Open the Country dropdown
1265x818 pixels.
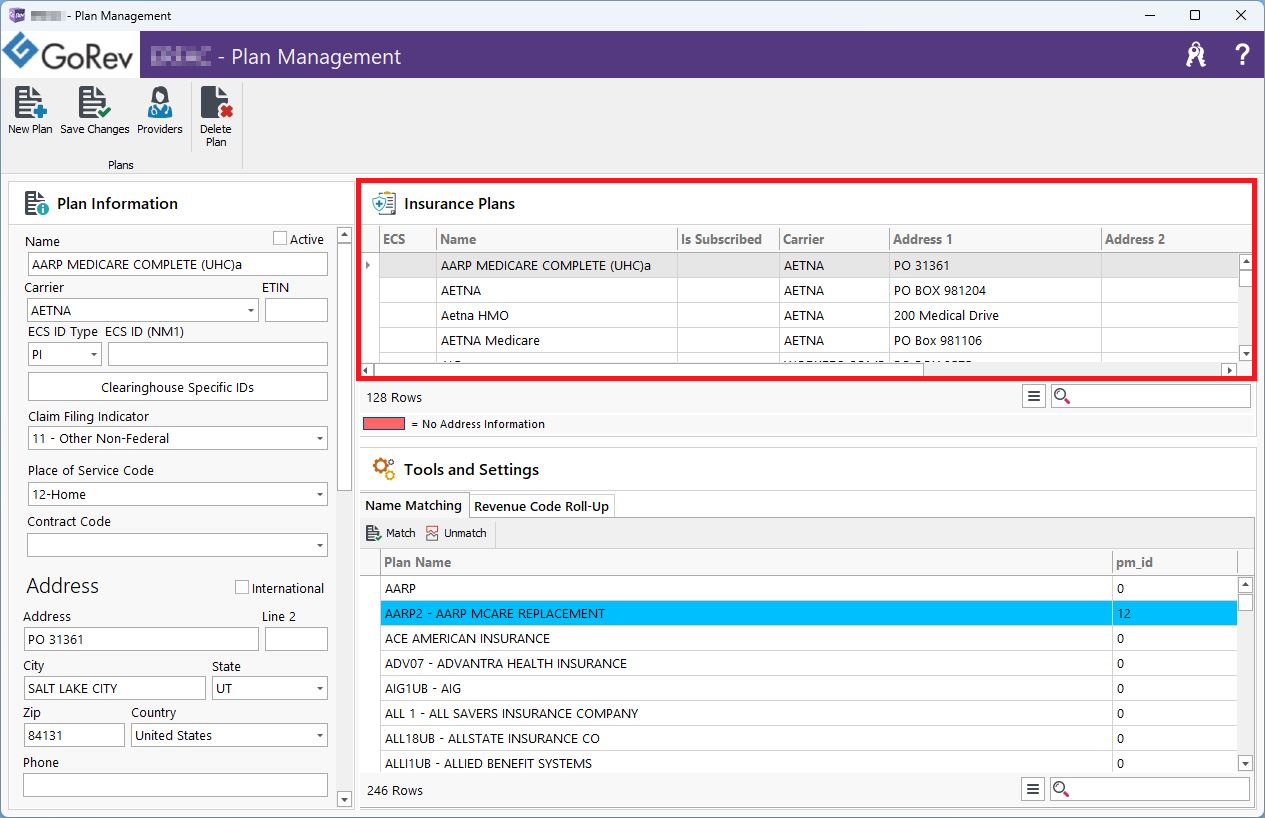pyautogui.click(x=320, y=735)
